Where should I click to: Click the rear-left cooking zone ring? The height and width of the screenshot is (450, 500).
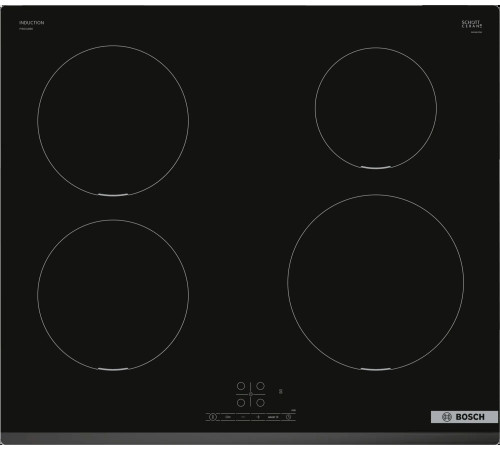[x=113, y=120]
